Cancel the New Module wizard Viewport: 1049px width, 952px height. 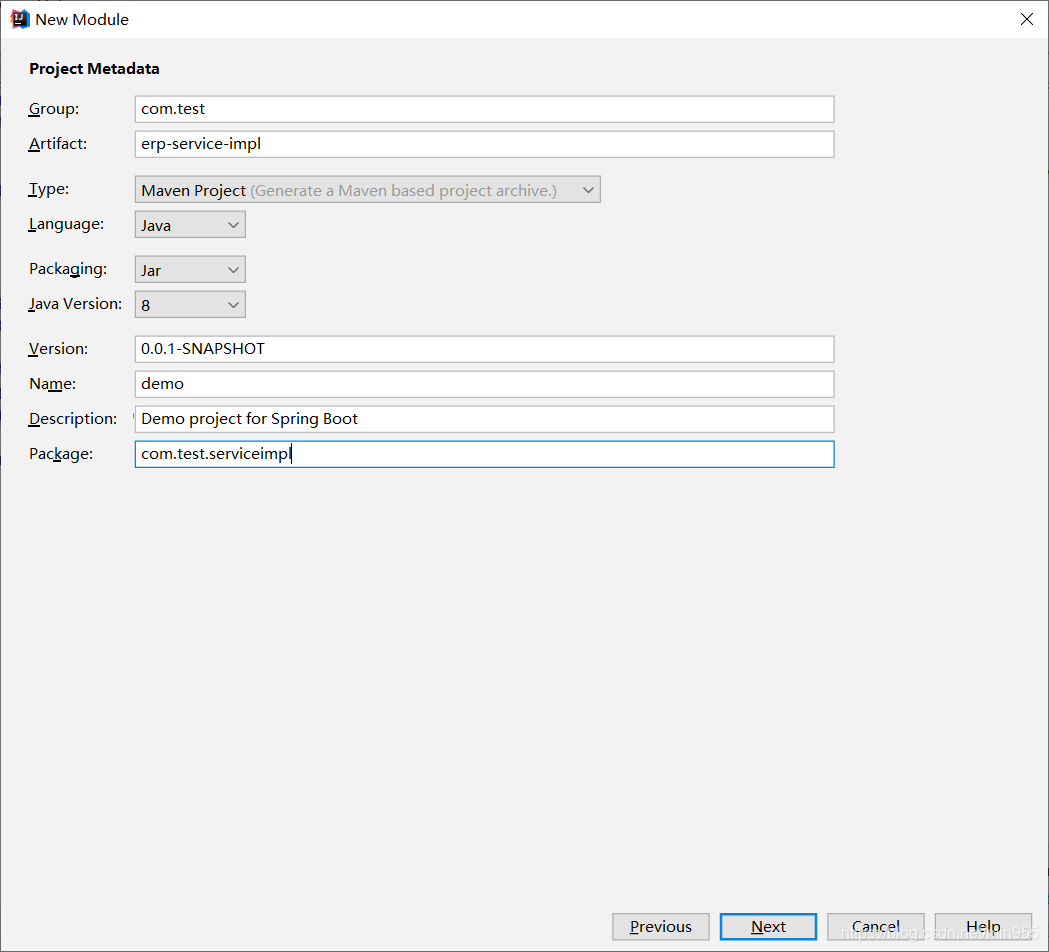(876, 927)
